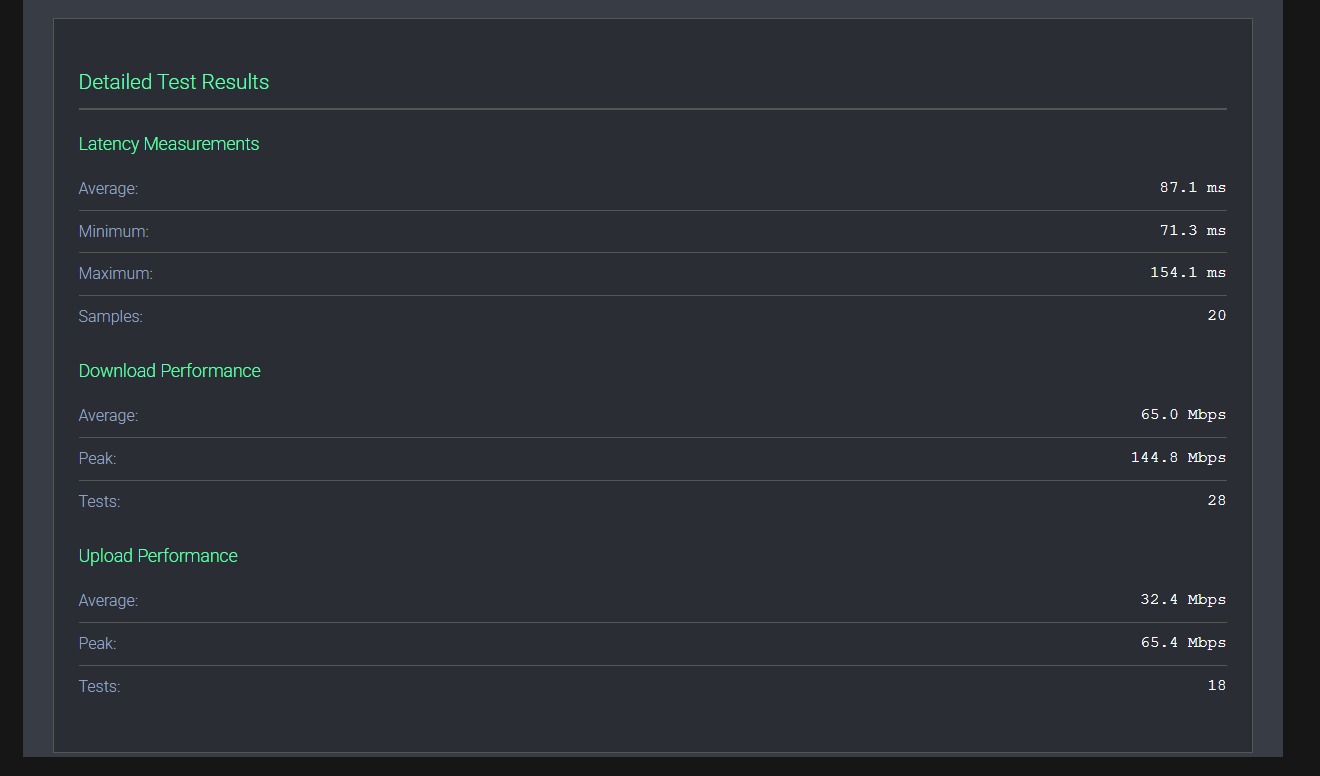Select the latency samples count 20

tap(1217, 316)
